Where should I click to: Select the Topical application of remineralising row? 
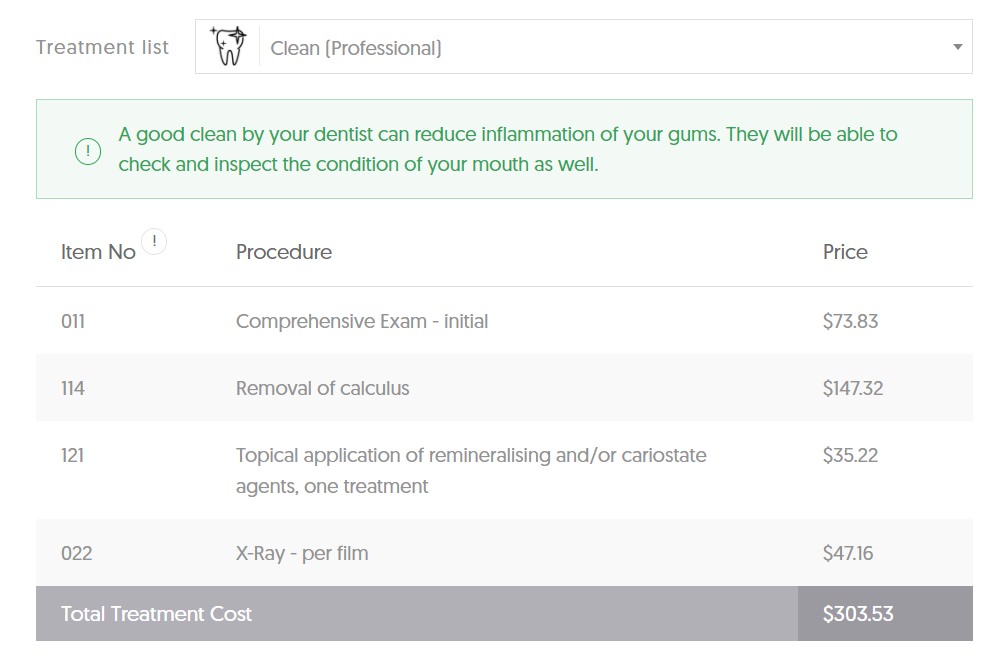504,470
